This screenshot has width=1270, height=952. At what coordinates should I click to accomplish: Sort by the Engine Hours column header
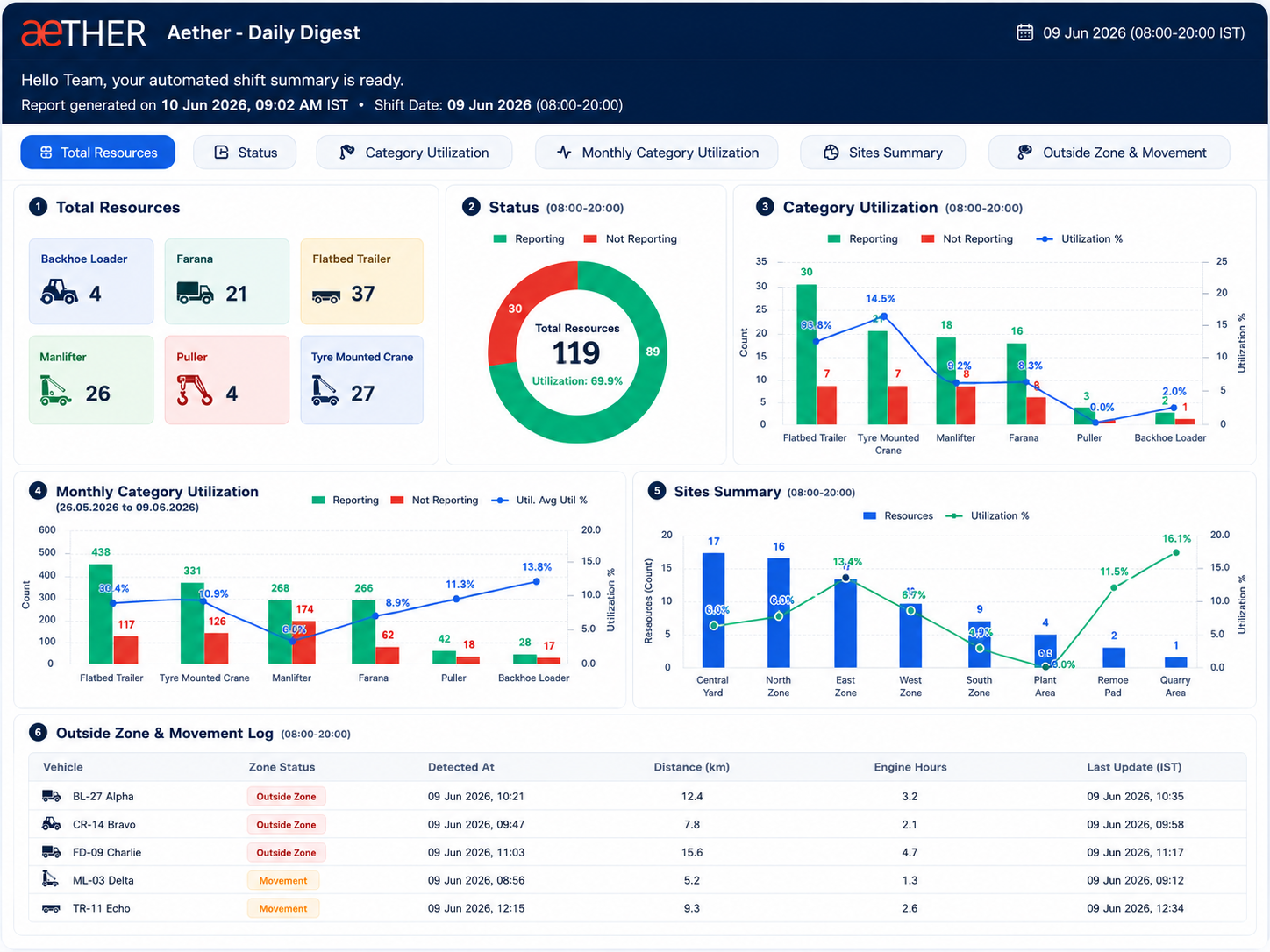point(910,767)
